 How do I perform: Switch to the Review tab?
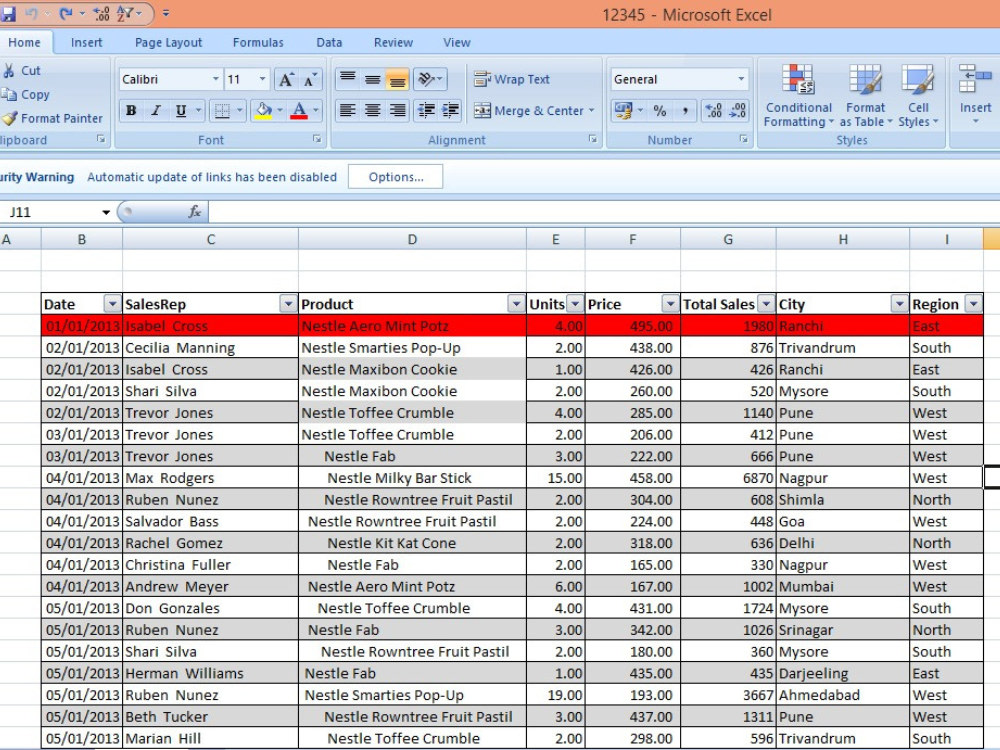(393, 42)
